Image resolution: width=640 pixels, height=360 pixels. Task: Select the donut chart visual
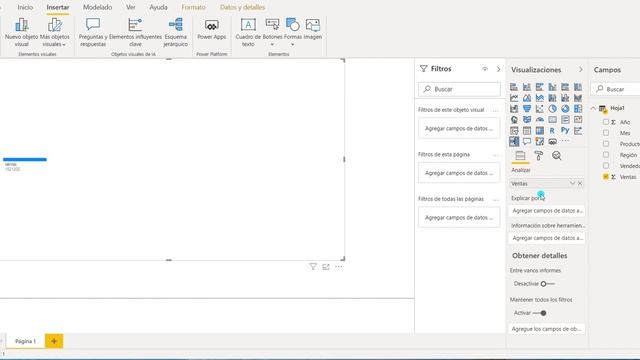[565, 109]
